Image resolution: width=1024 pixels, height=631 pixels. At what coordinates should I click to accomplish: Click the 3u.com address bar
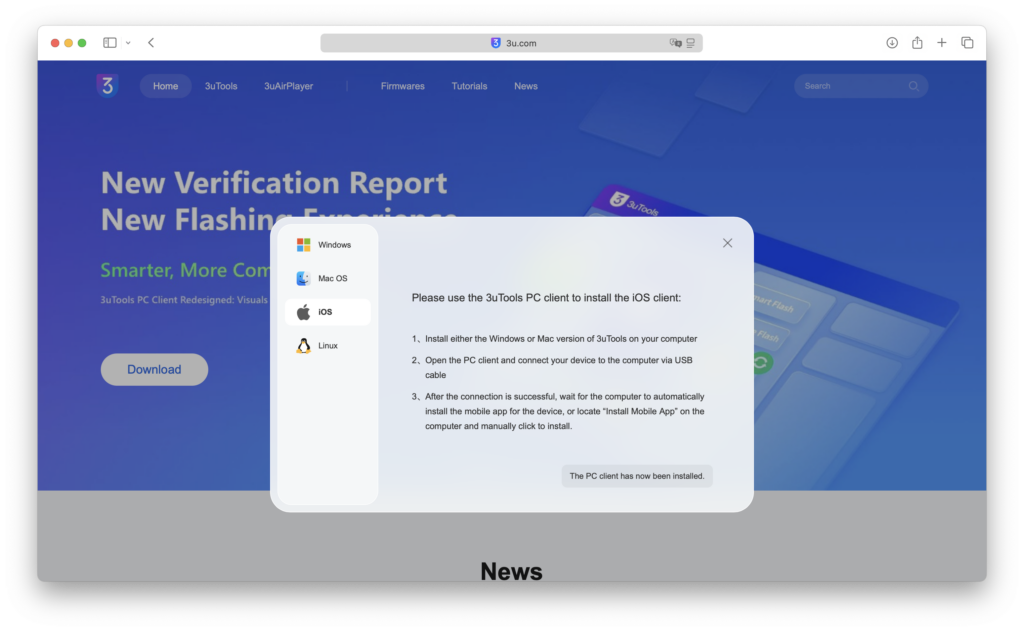(x=511, y=43)
